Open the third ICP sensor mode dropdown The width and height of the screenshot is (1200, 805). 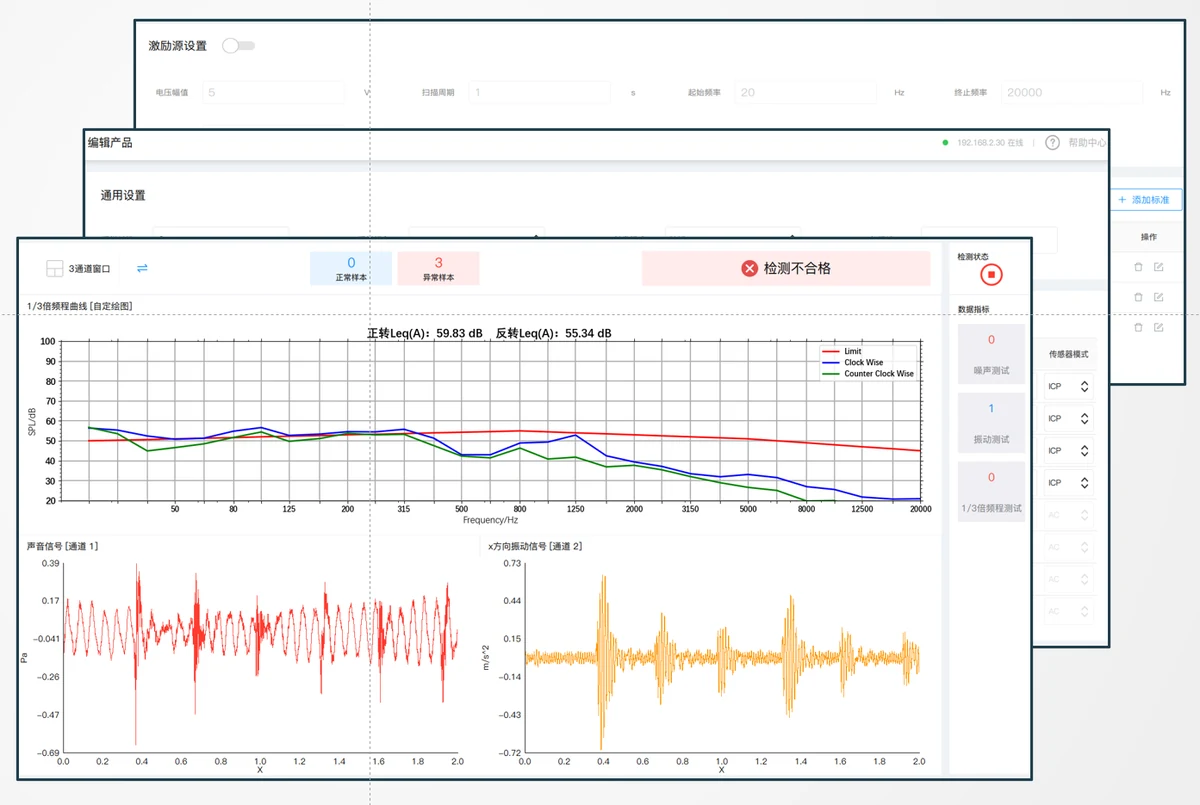pos(1068,450)
